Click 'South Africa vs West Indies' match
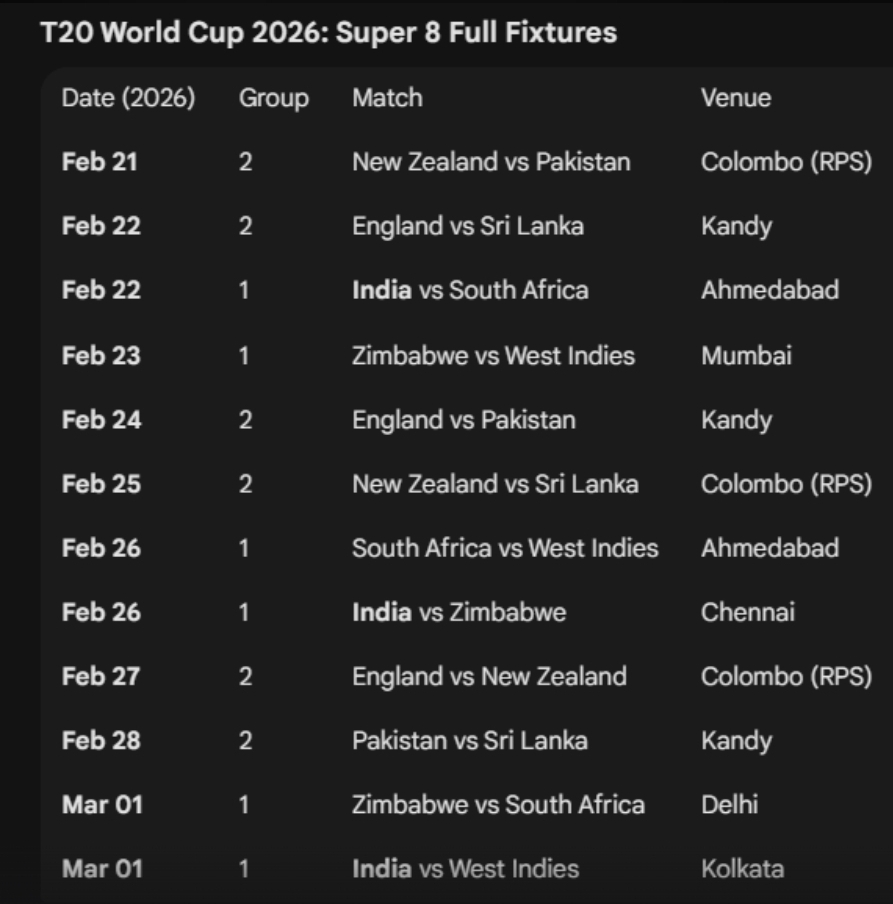The image size is (893, 904). pos(505,548)
